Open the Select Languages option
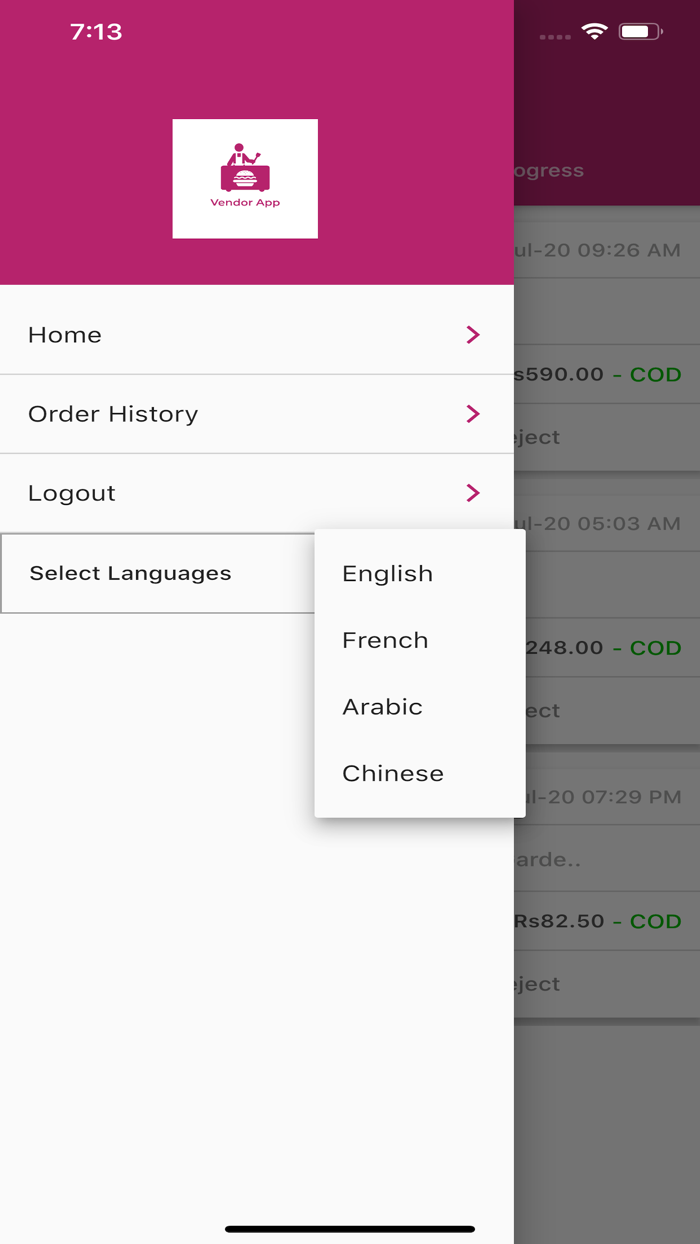The height and width of the screenshot is (1244, 700). point(130,572)
